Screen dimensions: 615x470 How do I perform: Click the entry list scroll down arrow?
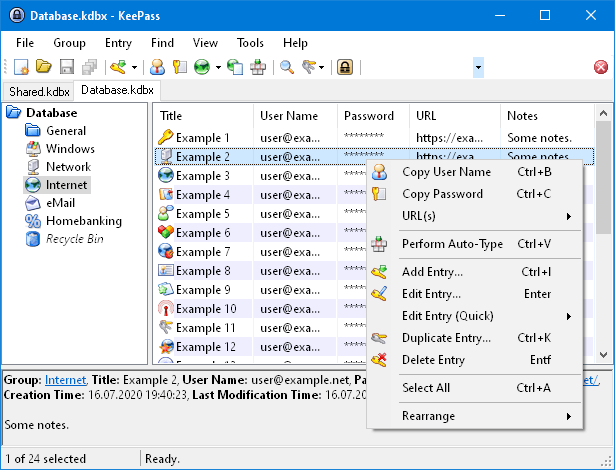click(x=603, y=355)
